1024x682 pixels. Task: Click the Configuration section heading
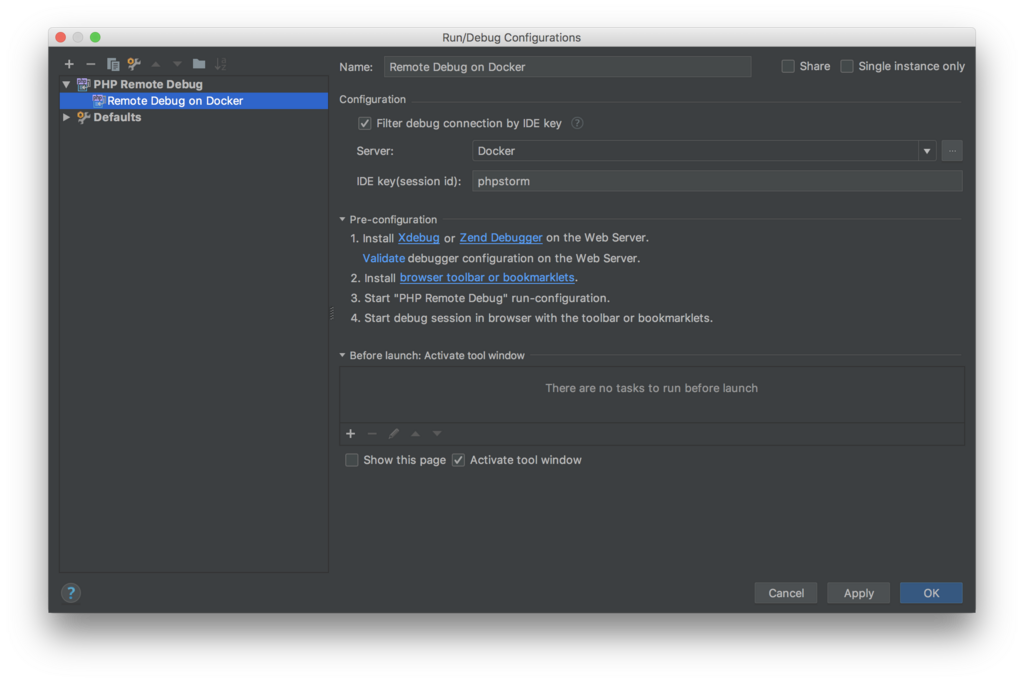pyautogui.click(x=372, y=99)
